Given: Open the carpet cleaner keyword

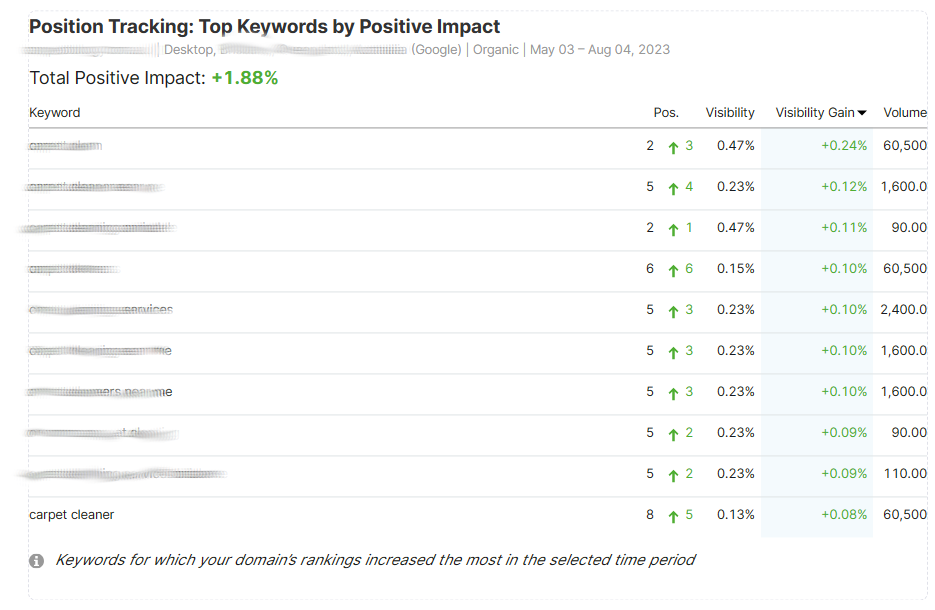Looking at the screenshot, I should tap(72, 515).
